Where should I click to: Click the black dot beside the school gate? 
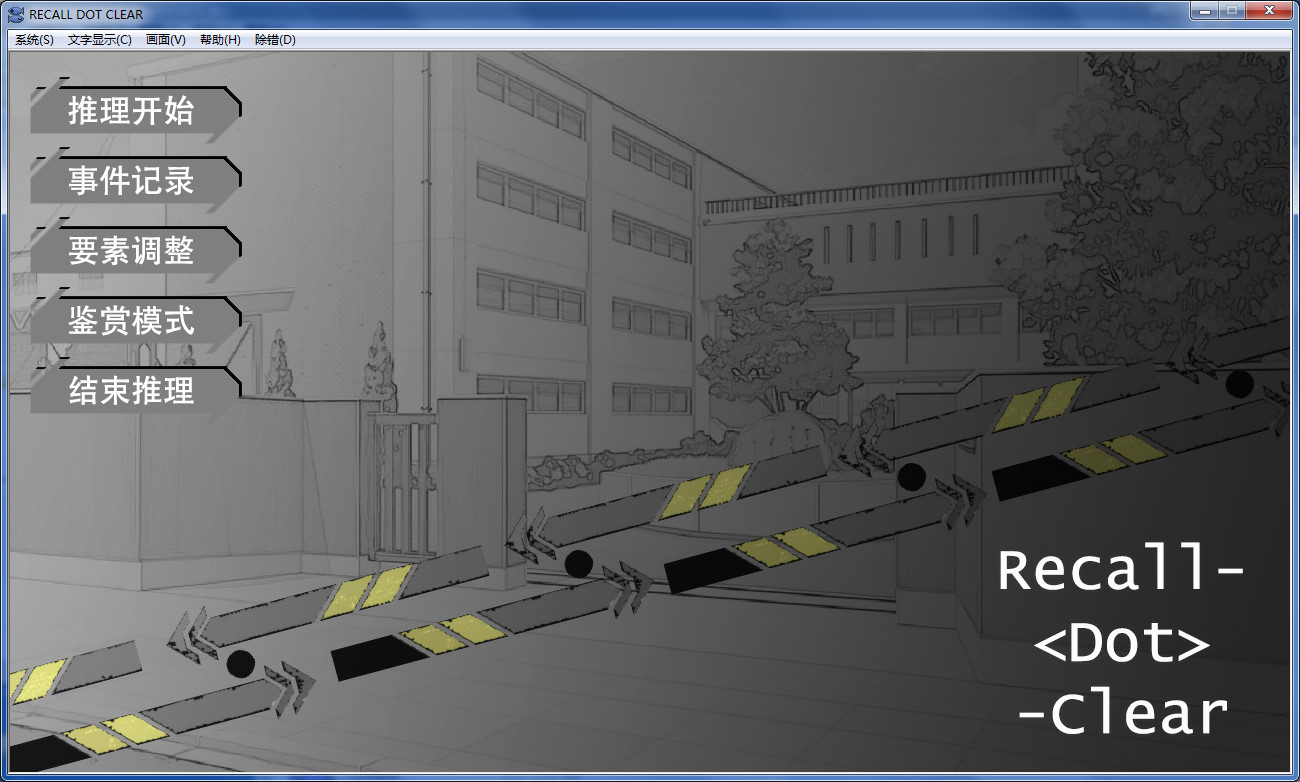pos(578,564)
